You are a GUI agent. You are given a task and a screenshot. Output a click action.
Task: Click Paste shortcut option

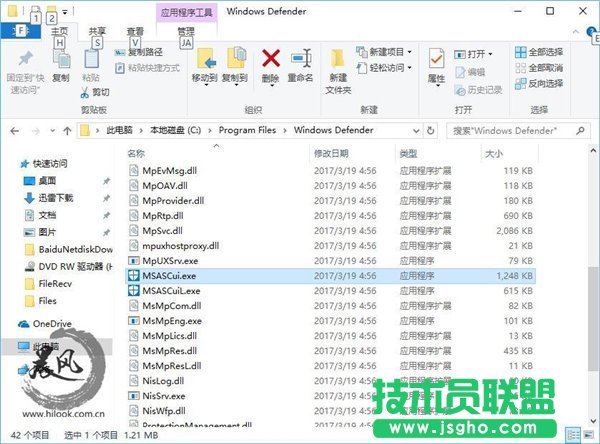tap(147, 68)
